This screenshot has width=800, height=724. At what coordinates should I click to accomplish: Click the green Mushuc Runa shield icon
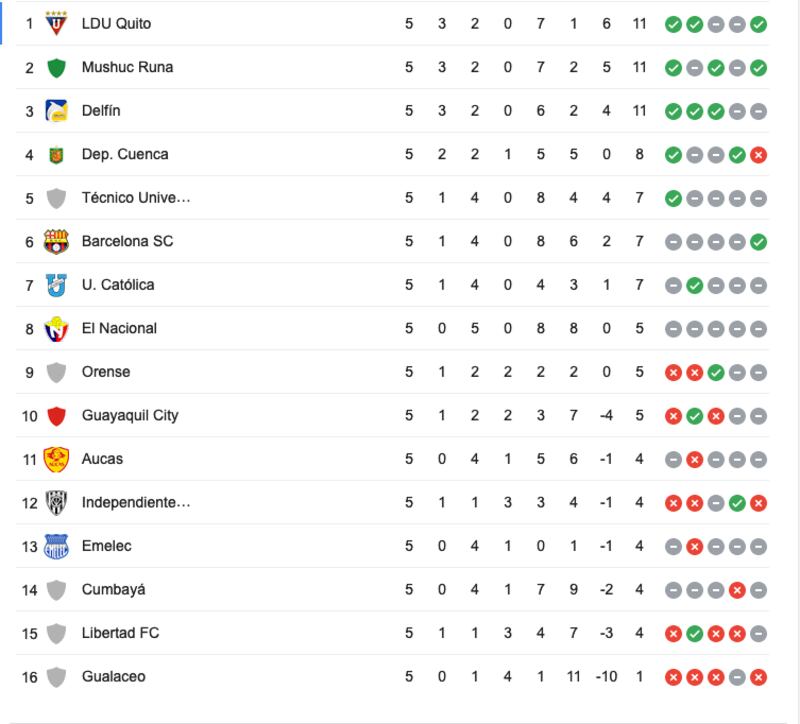pyautogui.click(x=56, y=67)
